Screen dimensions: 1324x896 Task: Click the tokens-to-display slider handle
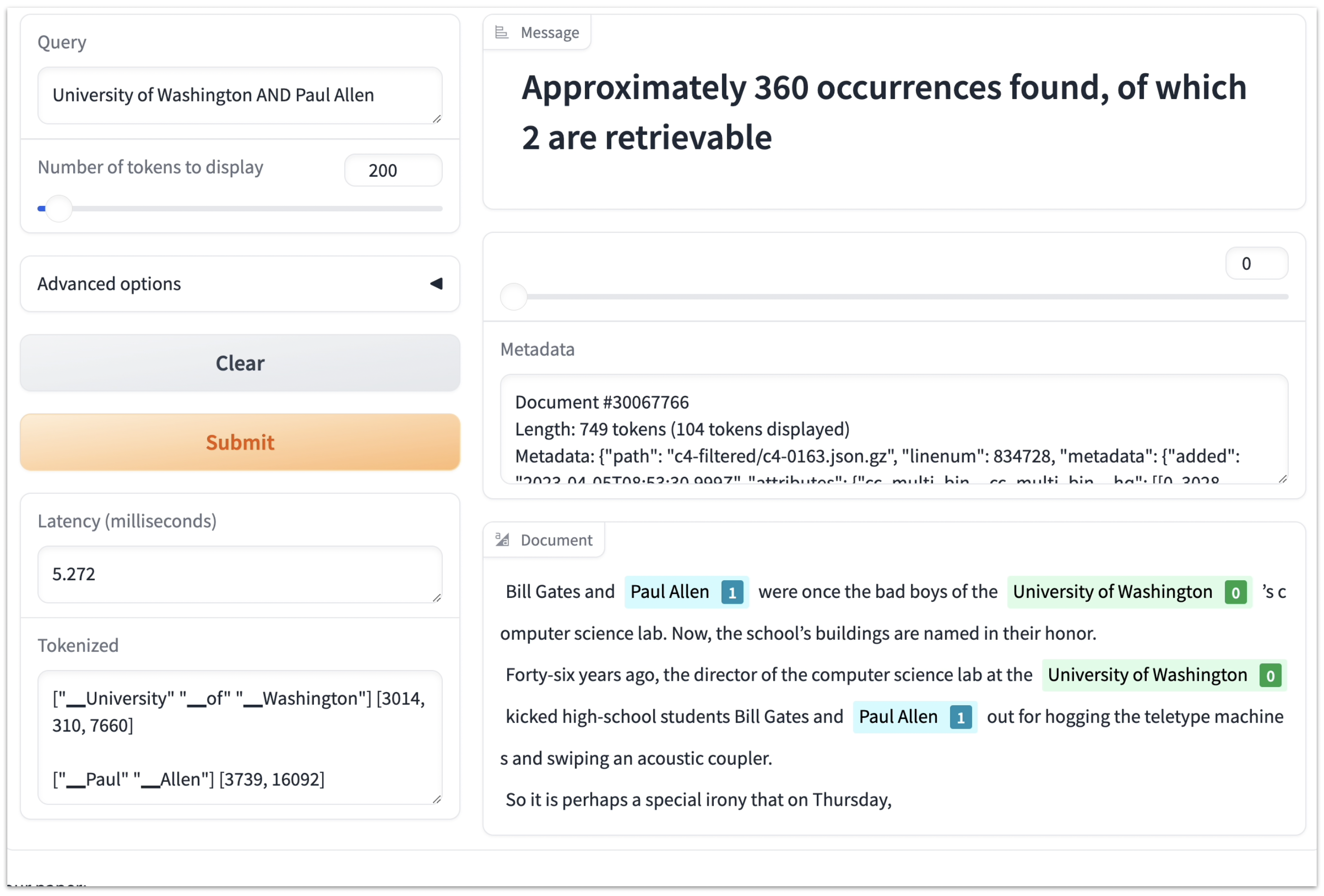59,208
